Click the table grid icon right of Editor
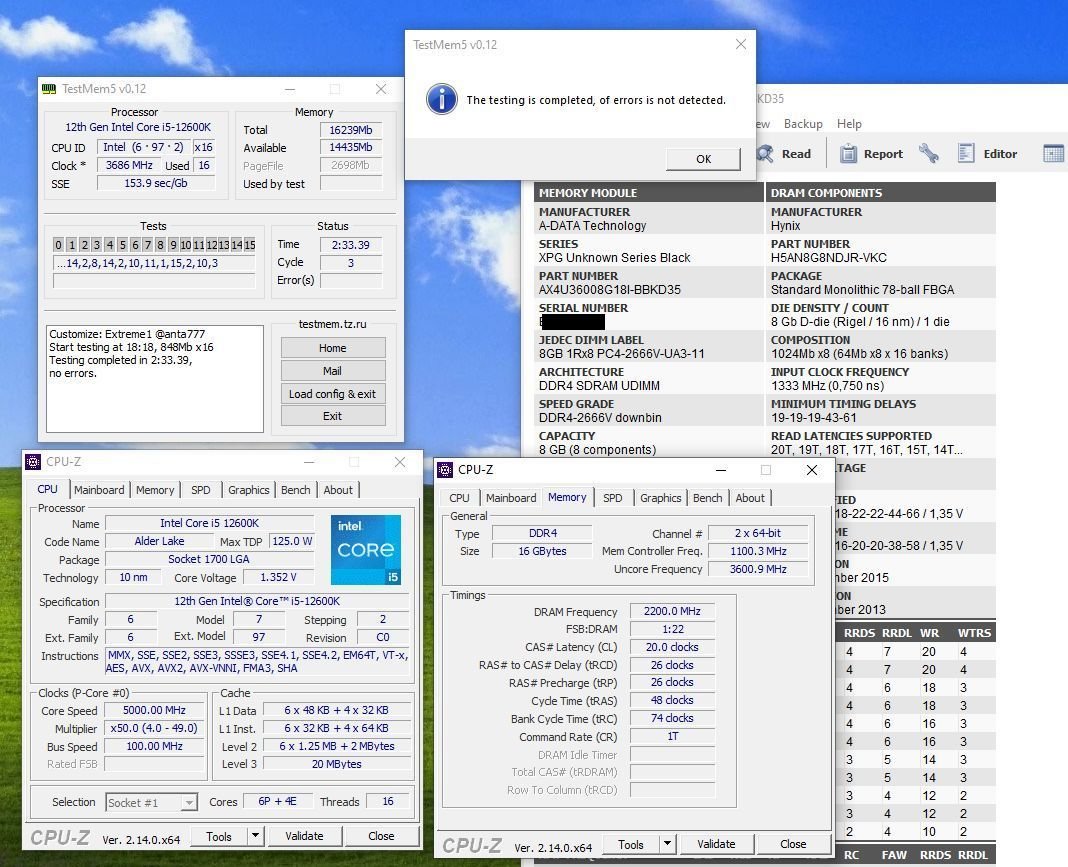This screenshot has width=1068, height=867. 1053,153
